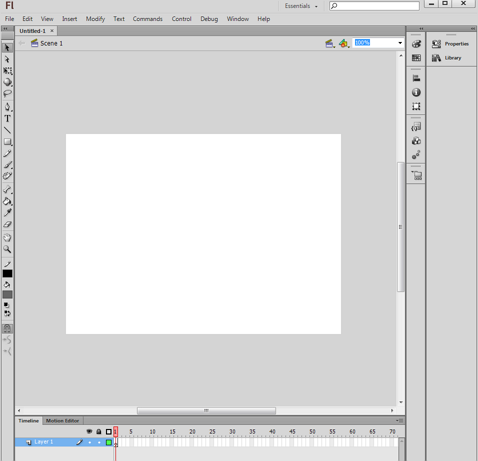Select the Zoom magnifier tool
The width and height of the screenshot is (478, 461).
click(7, 249)
